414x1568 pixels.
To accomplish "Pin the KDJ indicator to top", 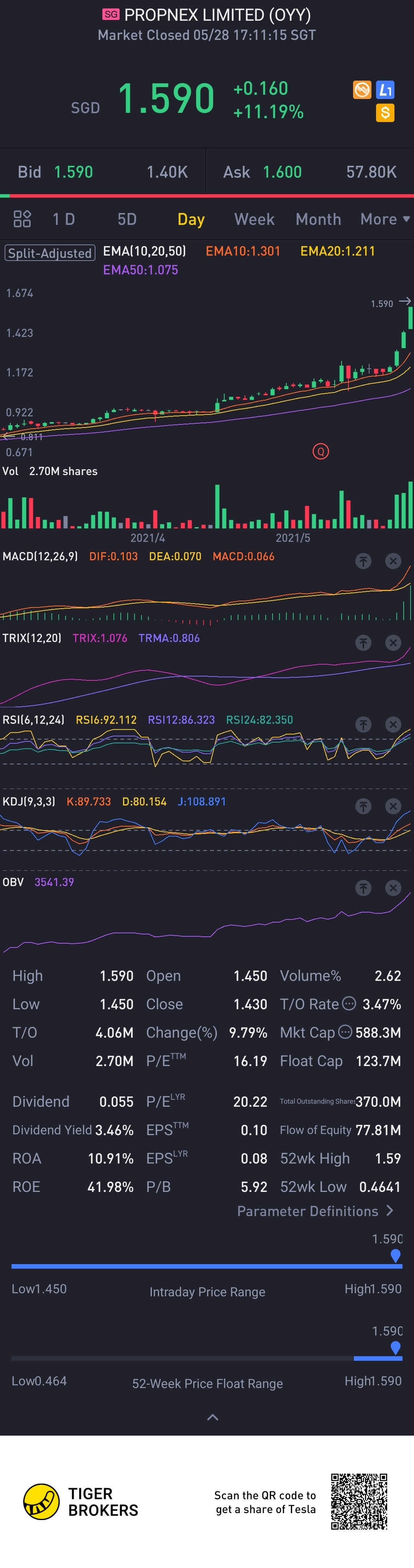I will point(363,807).
